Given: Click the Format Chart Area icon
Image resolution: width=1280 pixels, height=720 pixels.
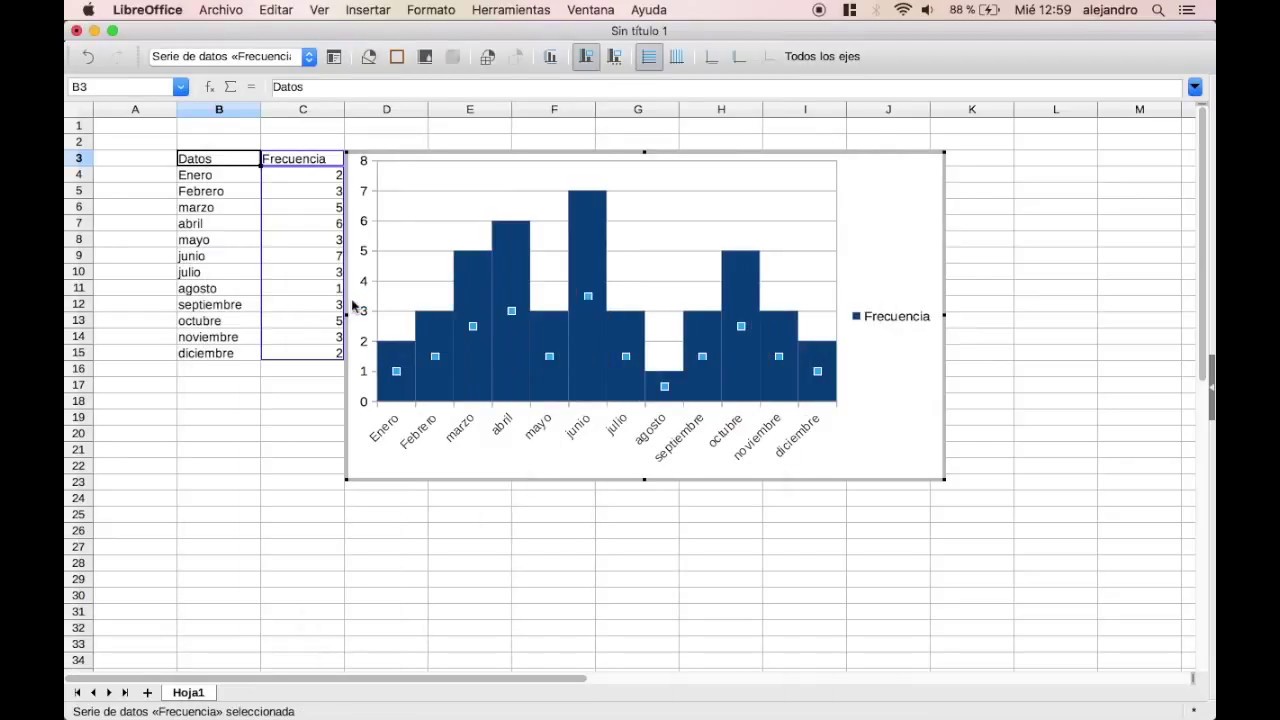Looking at the screenshot, I should [397, 57].
